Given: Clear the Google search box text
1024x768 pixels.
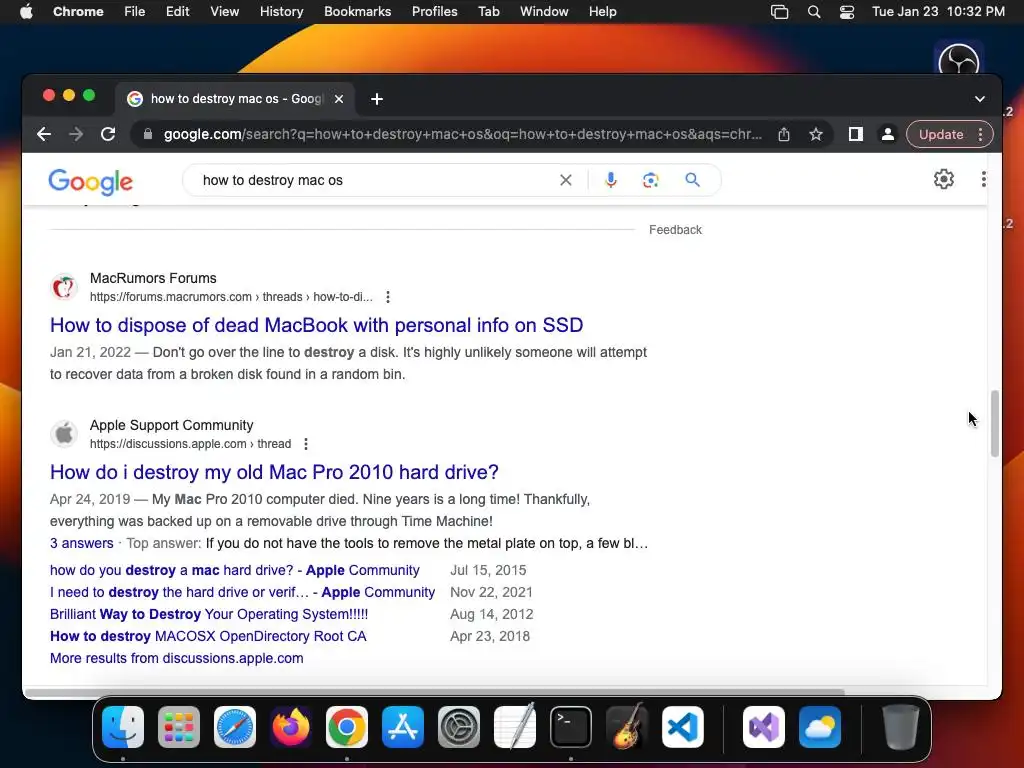Looking at the screenshot, I should [x=566, y=180].
